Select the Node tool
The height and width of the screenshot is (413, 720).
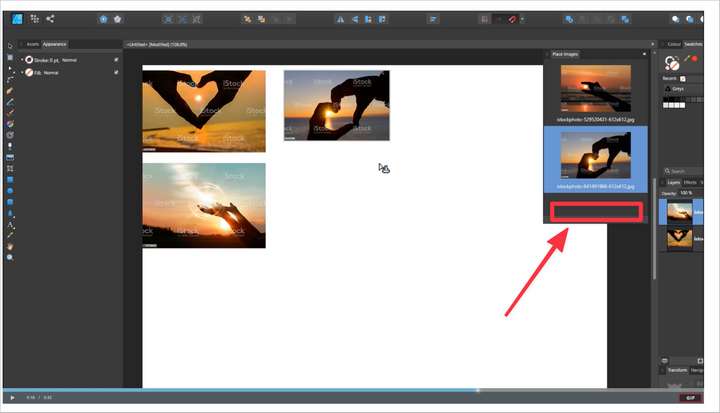click(10, 69)
